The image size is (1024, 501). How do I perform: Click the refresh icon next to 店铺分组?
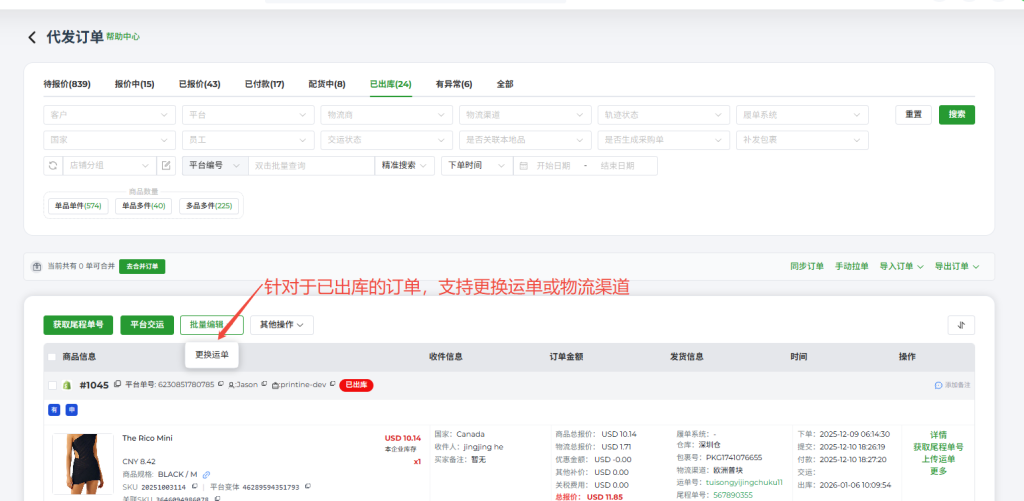click(x=52, y=166)
